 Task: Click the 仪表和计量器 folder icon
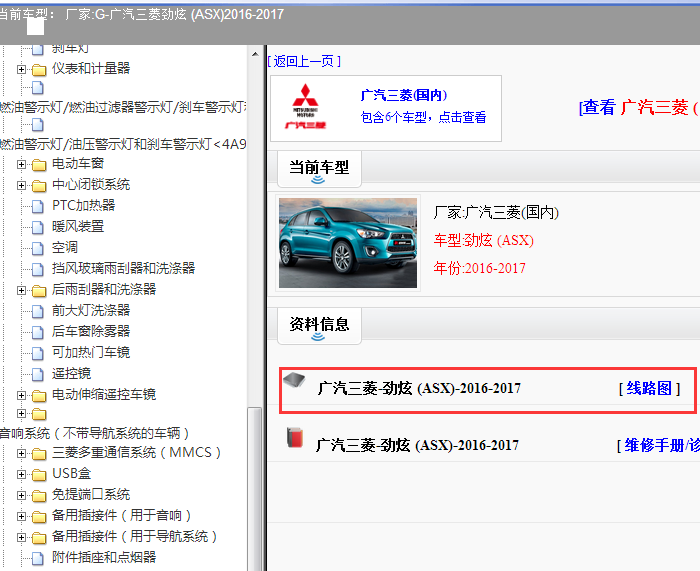click(x=39, y=70)
